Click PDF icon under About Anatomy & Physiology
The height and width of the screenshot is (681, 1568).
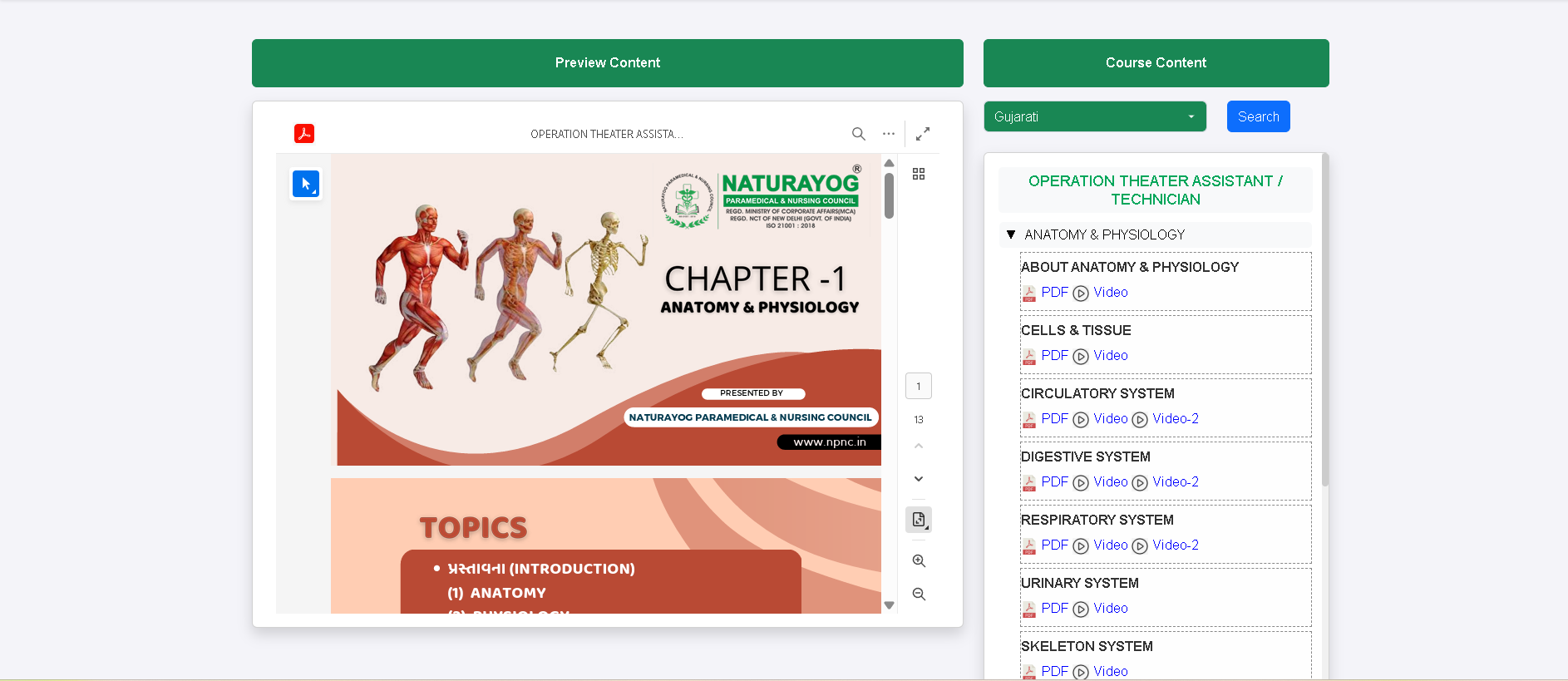1029,293
